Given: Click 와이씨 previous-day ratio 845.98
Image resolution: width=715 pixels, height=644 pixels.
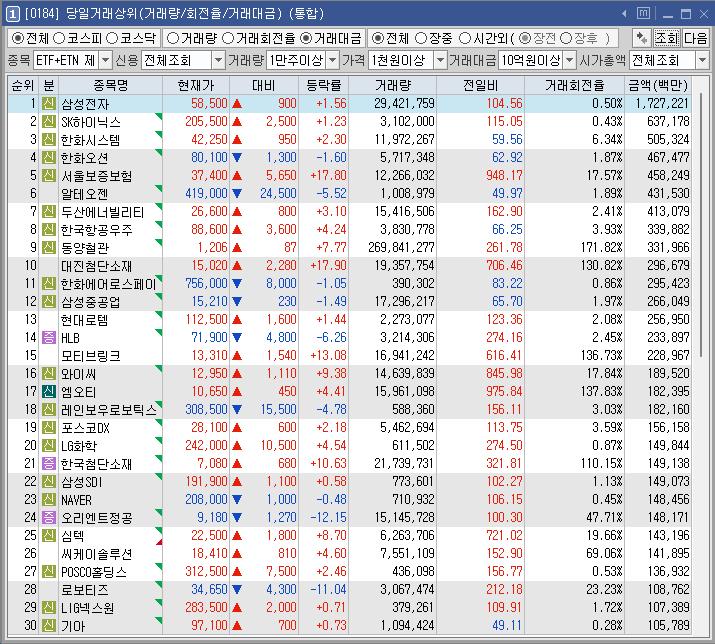Looking at the screenshot, I should click(504, 374).
